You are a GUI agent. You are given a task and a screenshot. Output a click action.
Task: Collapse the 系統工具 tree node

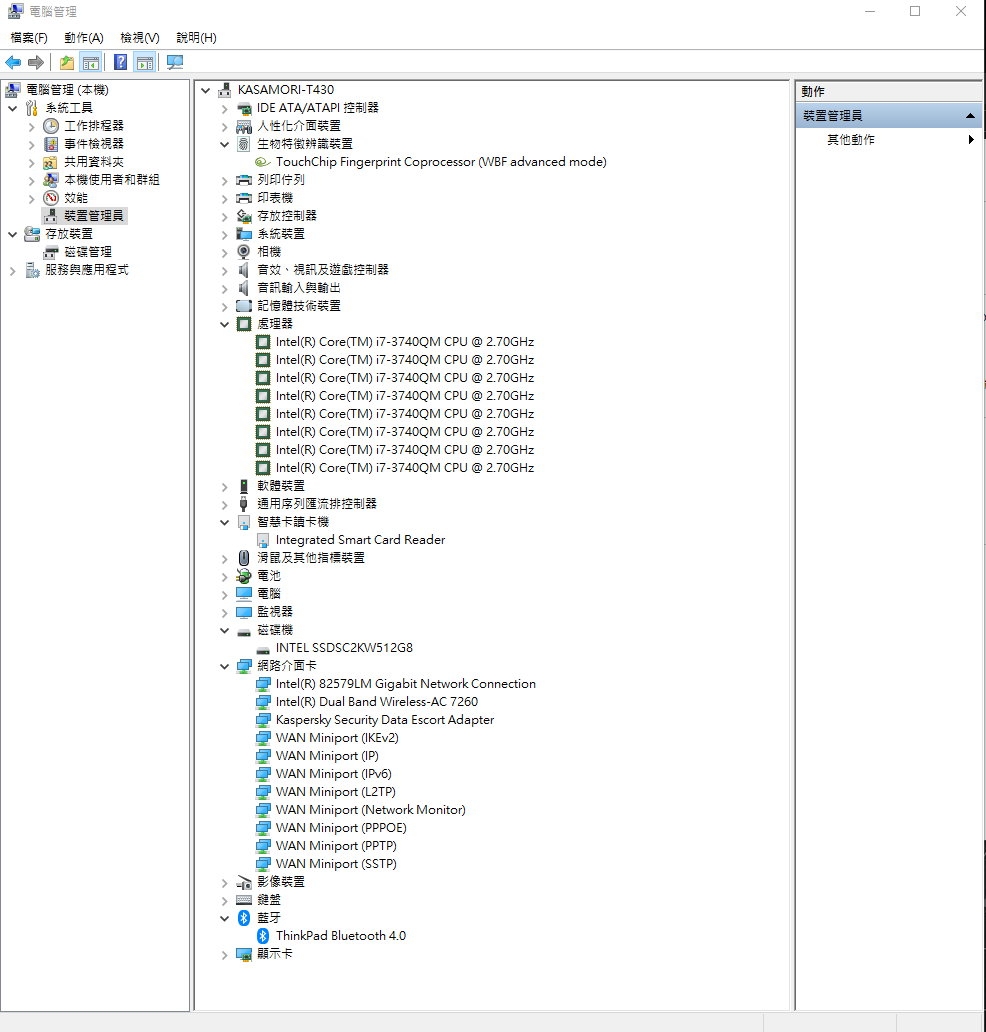click(13, 108)
